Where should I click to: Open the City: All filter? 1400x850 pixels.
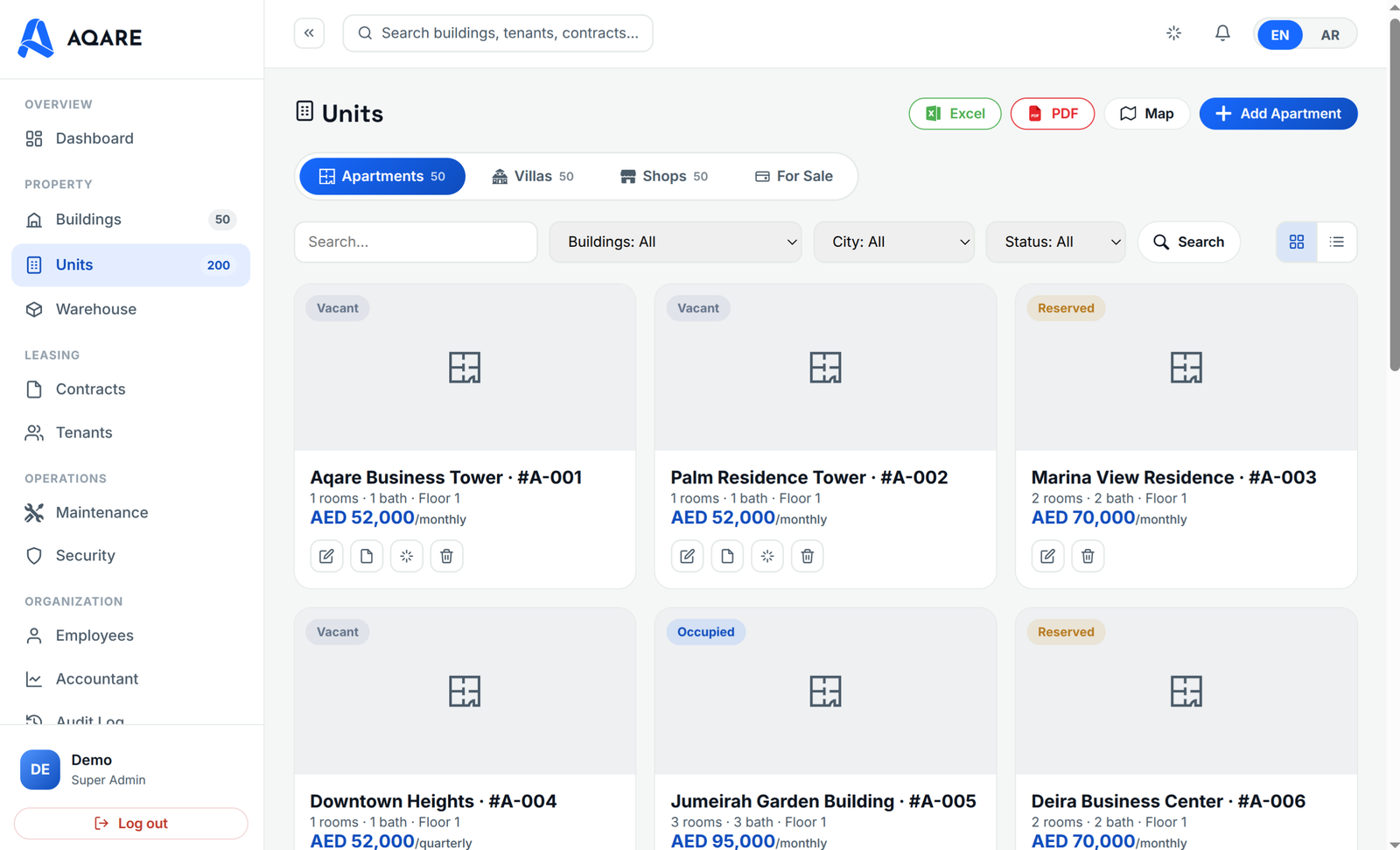(x=894, y=242)
